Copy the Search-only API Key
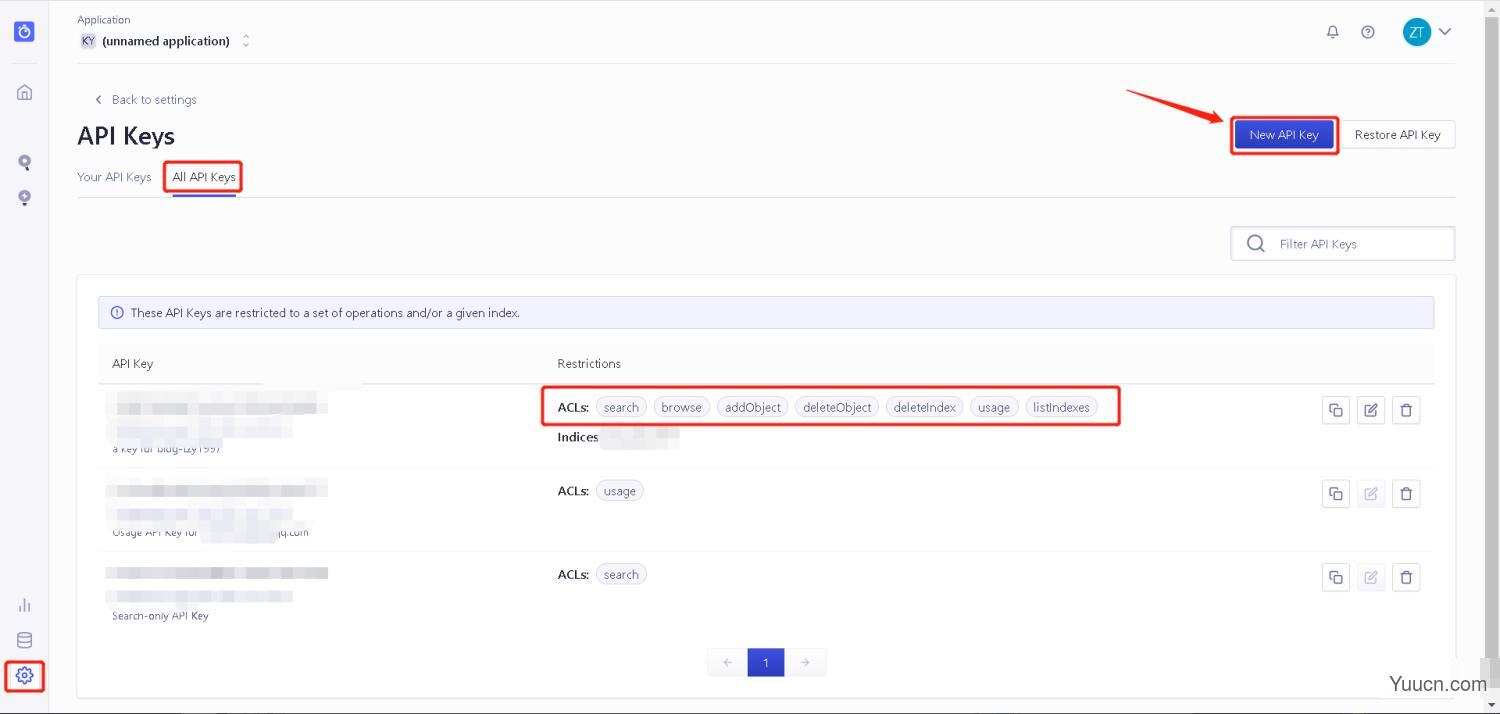 point(1336,577)
